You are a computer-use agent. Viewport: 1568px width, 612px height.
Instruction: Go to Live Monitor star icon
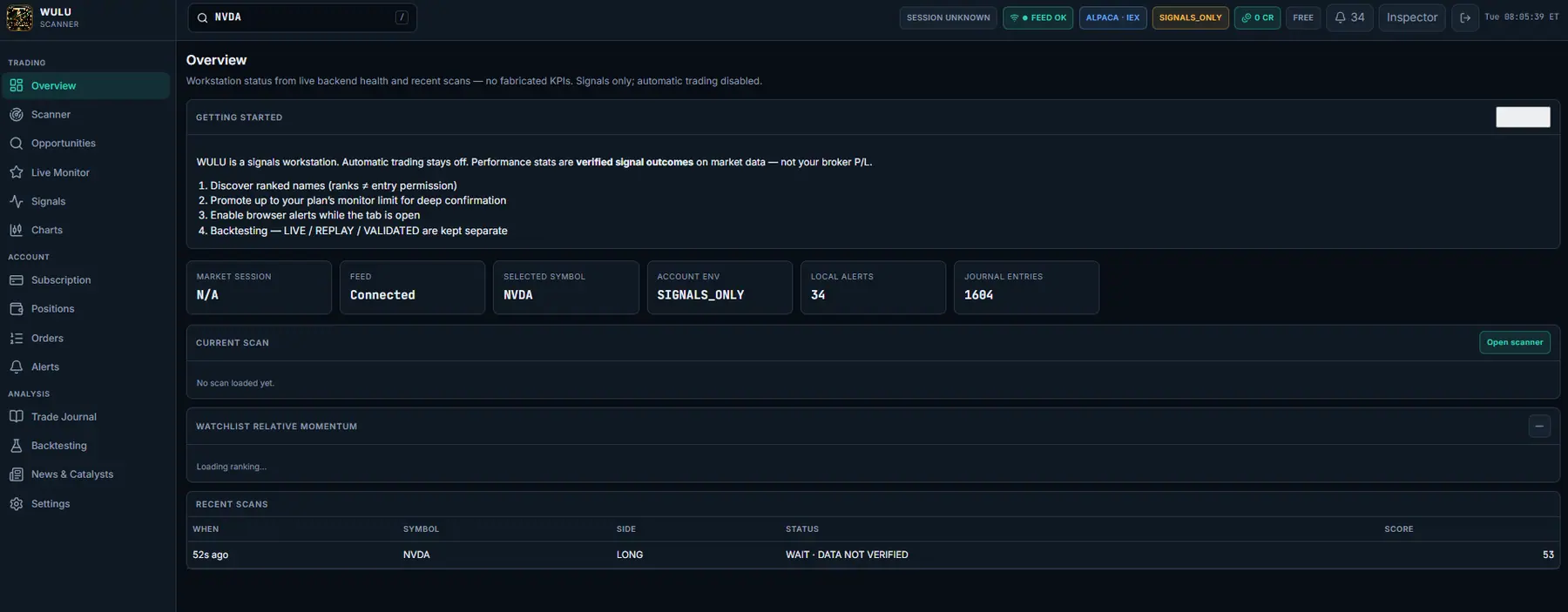pos(16,172)
